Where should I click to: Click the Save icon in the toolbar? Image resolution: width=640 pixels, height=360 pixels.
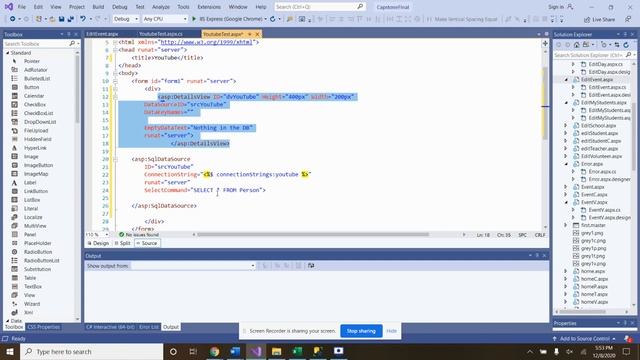coord(61,19)
